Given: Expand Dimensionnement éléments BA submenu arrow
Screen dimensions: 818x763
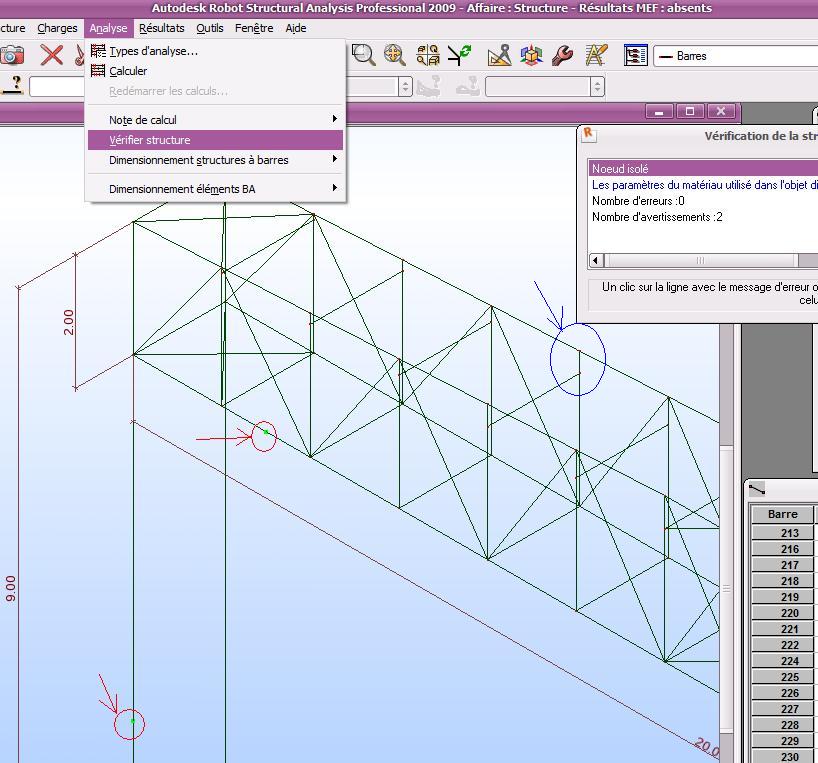Looking at the screenshot, I should (x=334, y=188).
